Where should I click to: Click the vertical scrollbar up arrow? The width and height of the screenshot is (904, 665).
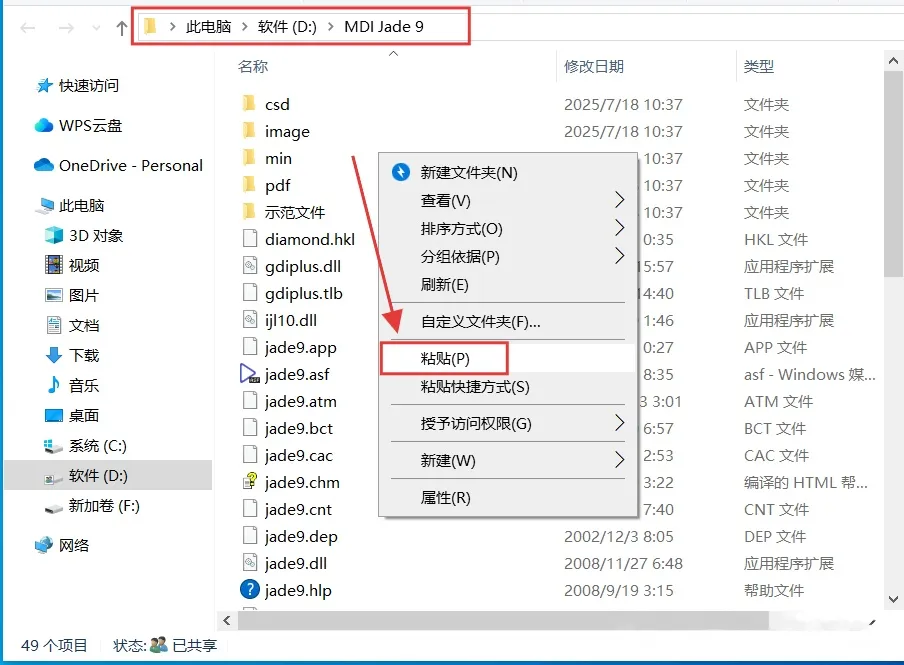pos(893,61)
